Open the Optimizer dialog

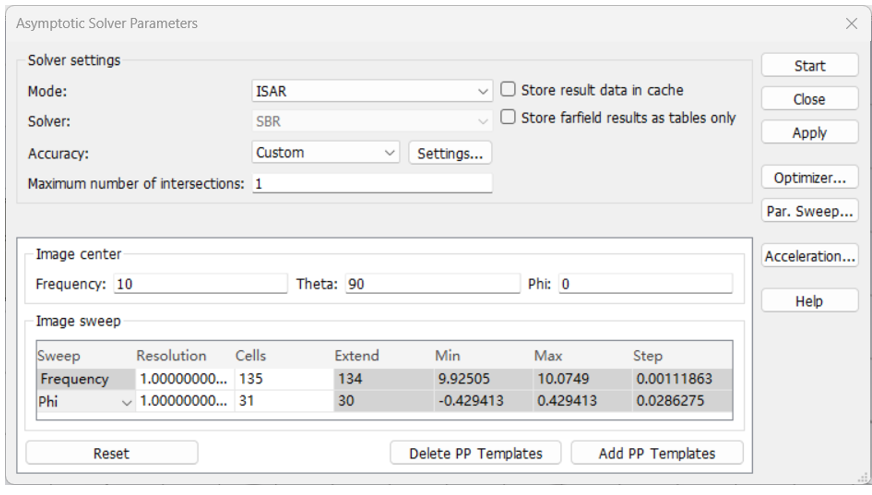point(809,179)
